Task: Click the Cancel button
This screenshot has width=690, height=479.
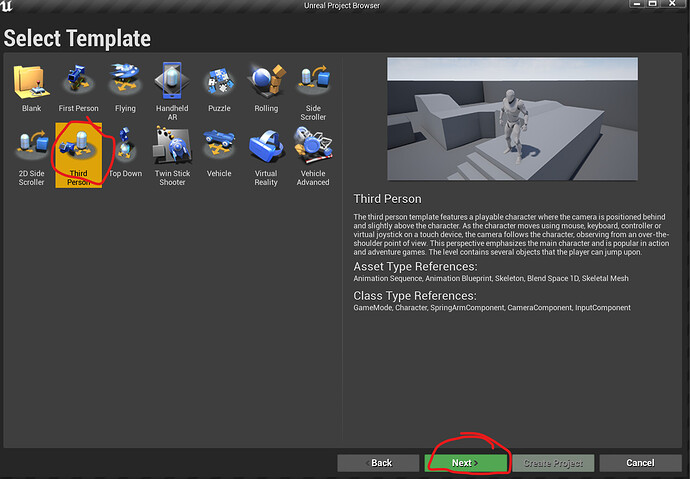Action: pos(640,463)
